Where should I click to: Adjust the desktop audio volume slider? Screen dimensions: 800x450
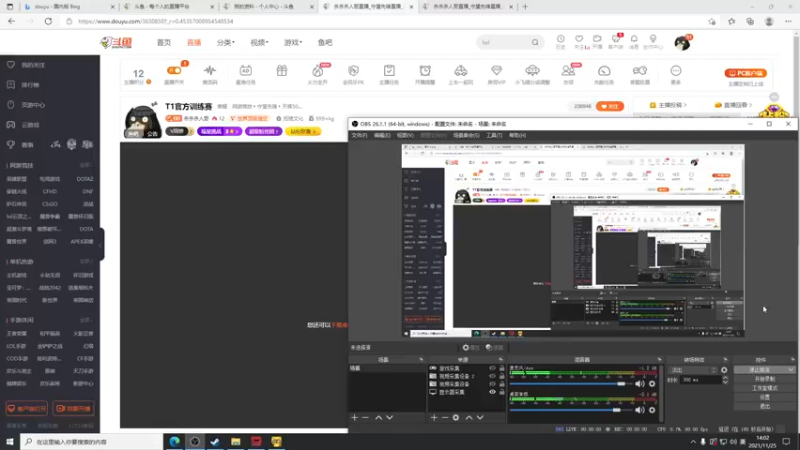[616, 410]
